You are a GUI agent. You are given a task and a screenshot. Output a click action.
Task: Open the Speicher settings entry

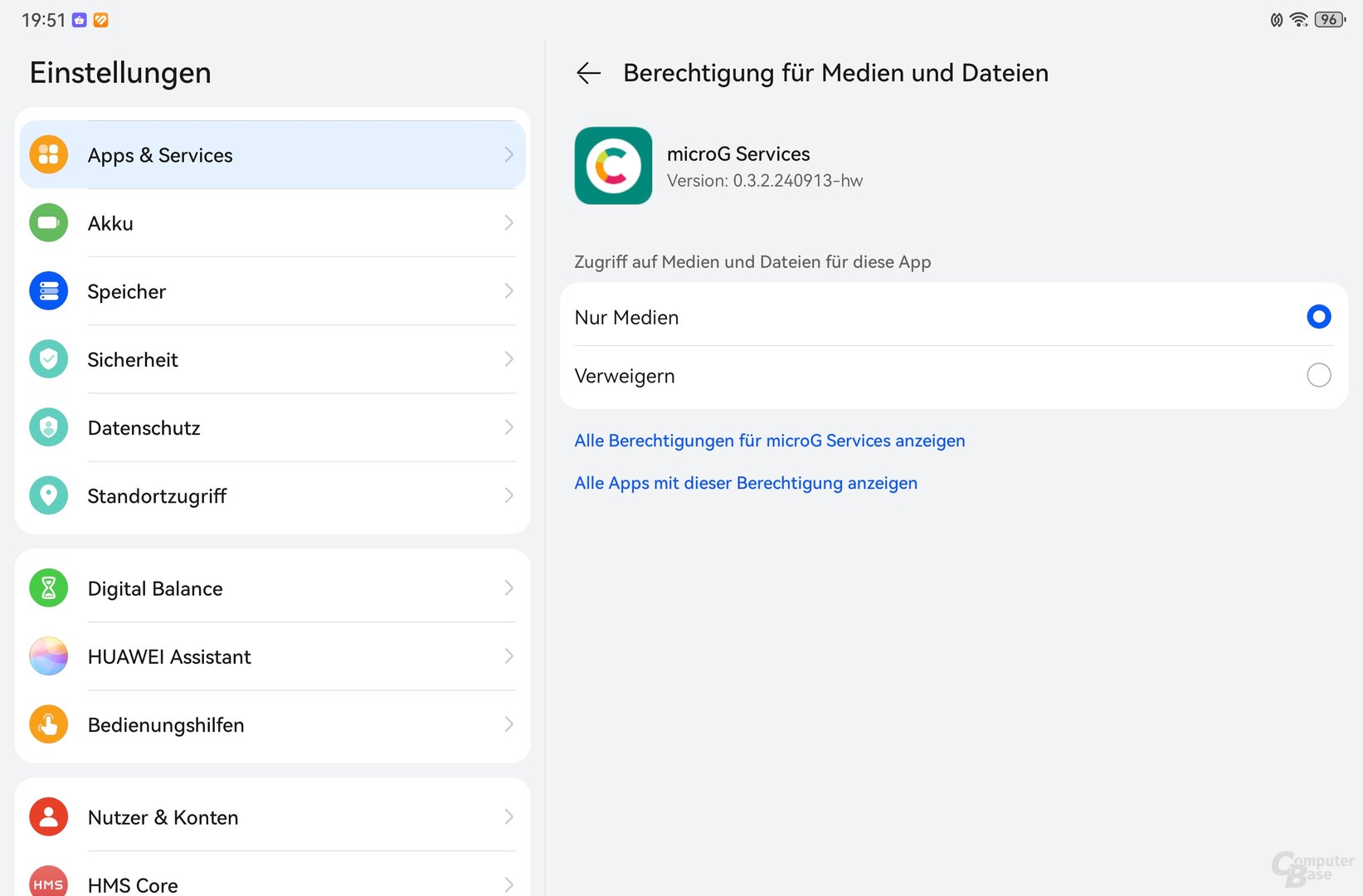tap(272, 290)
